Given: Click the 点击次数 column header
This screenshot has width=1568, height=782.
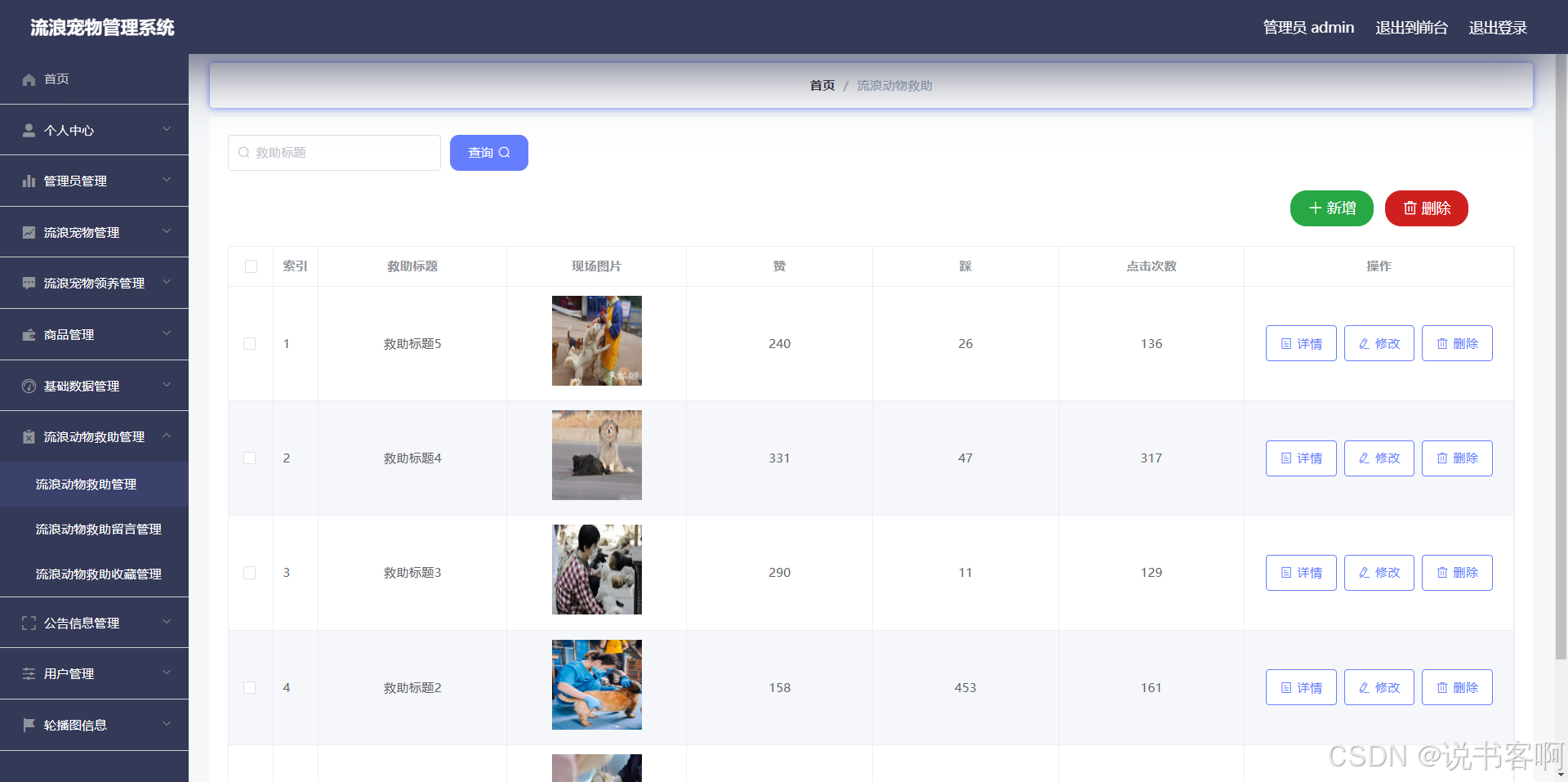Looking at the screenshot, I should (x=1151, y=266).
